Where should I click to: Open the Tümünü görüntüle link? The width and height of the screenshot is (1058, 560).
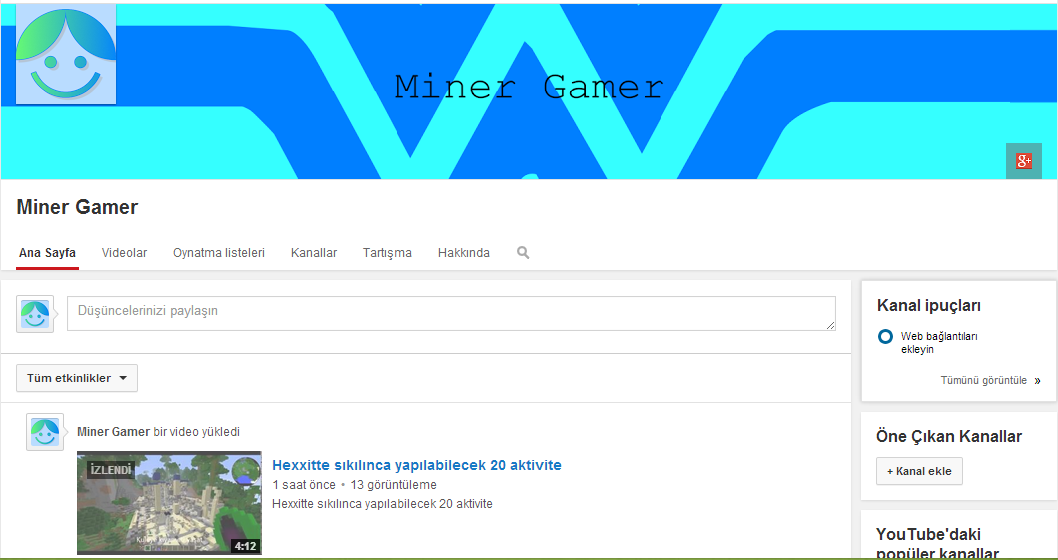tap(984, 381)
